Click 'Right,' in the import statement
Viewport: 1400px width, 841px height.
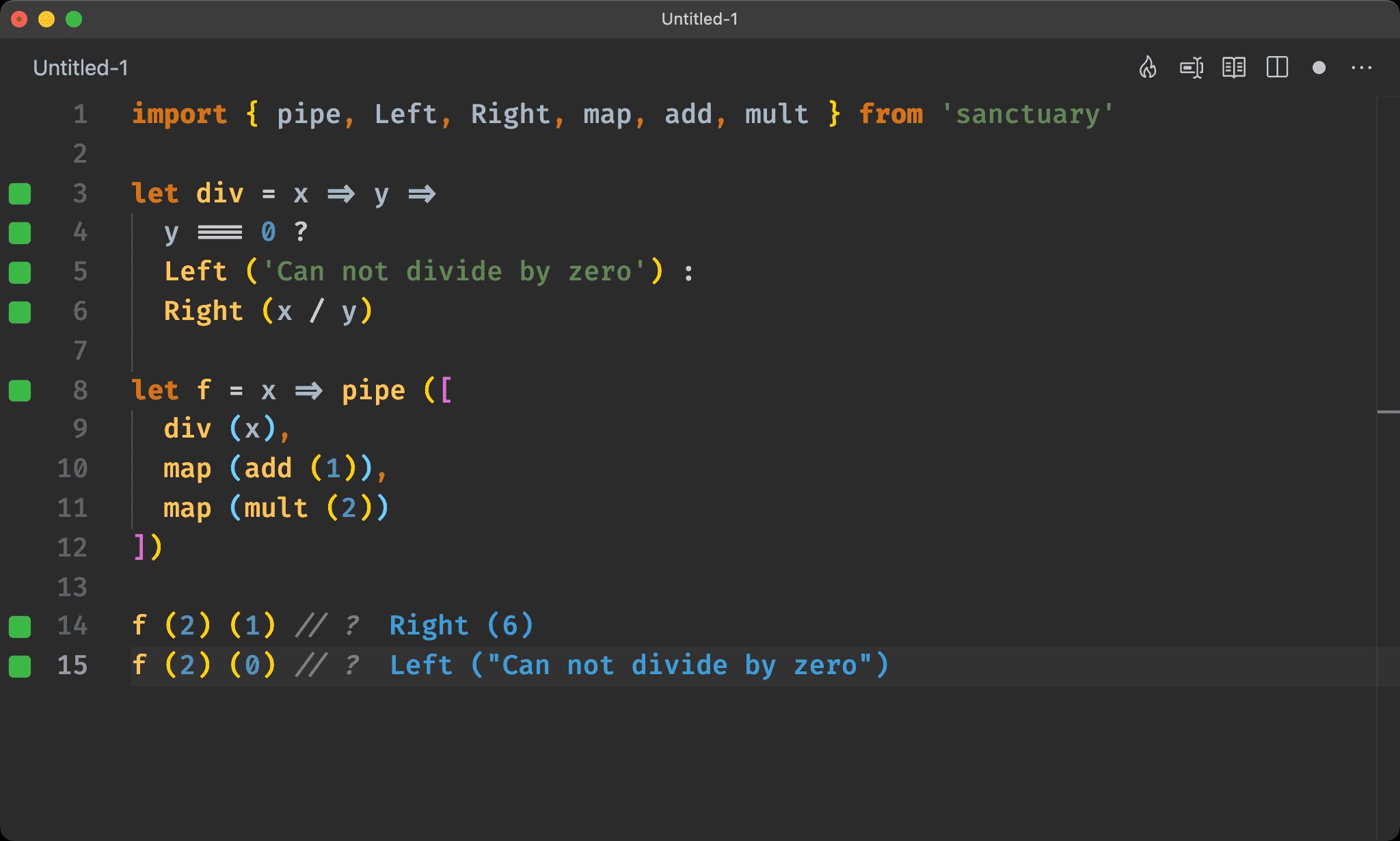coord(517,114)
